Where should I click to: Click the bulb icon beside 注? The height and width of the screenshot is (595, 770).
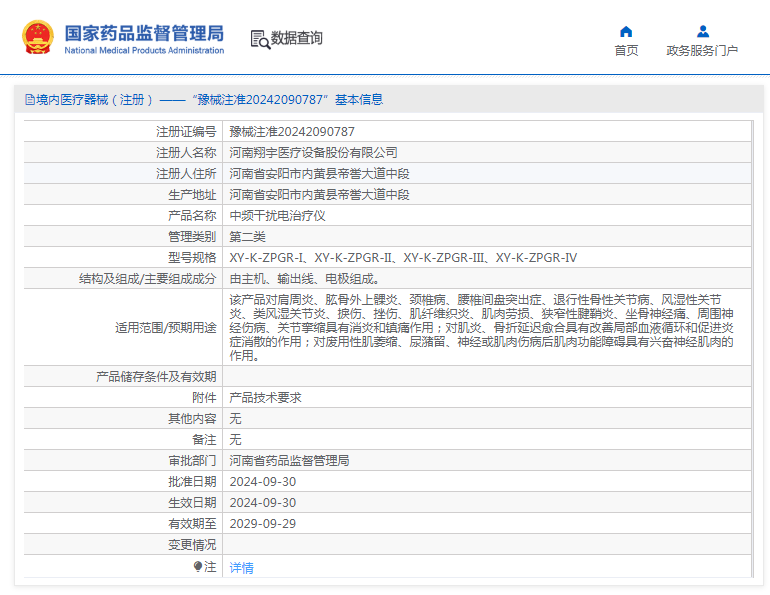(x=197, y=567)
